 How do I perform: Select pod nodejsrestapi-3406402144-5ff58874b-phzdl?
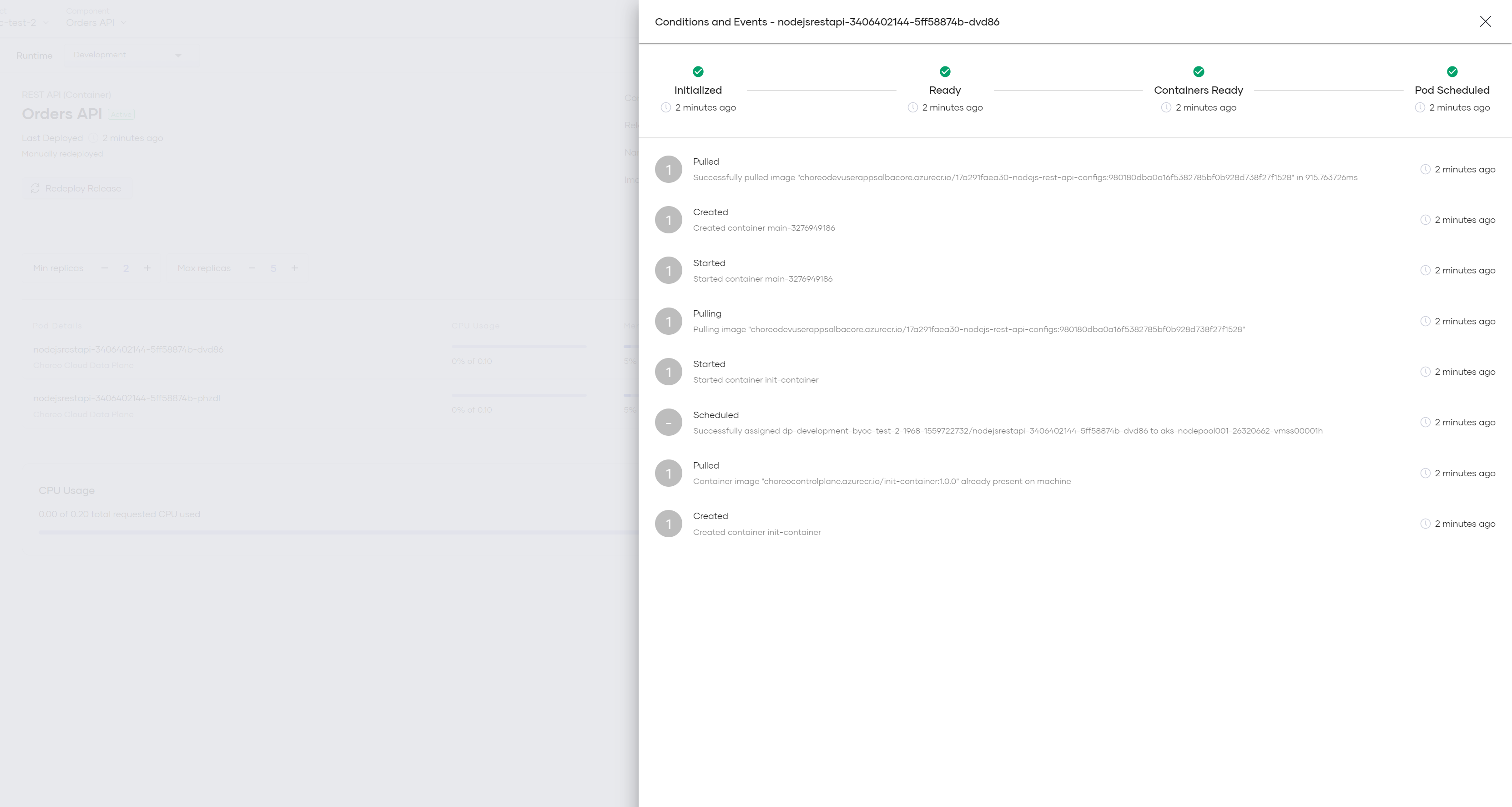coord(127,398)
